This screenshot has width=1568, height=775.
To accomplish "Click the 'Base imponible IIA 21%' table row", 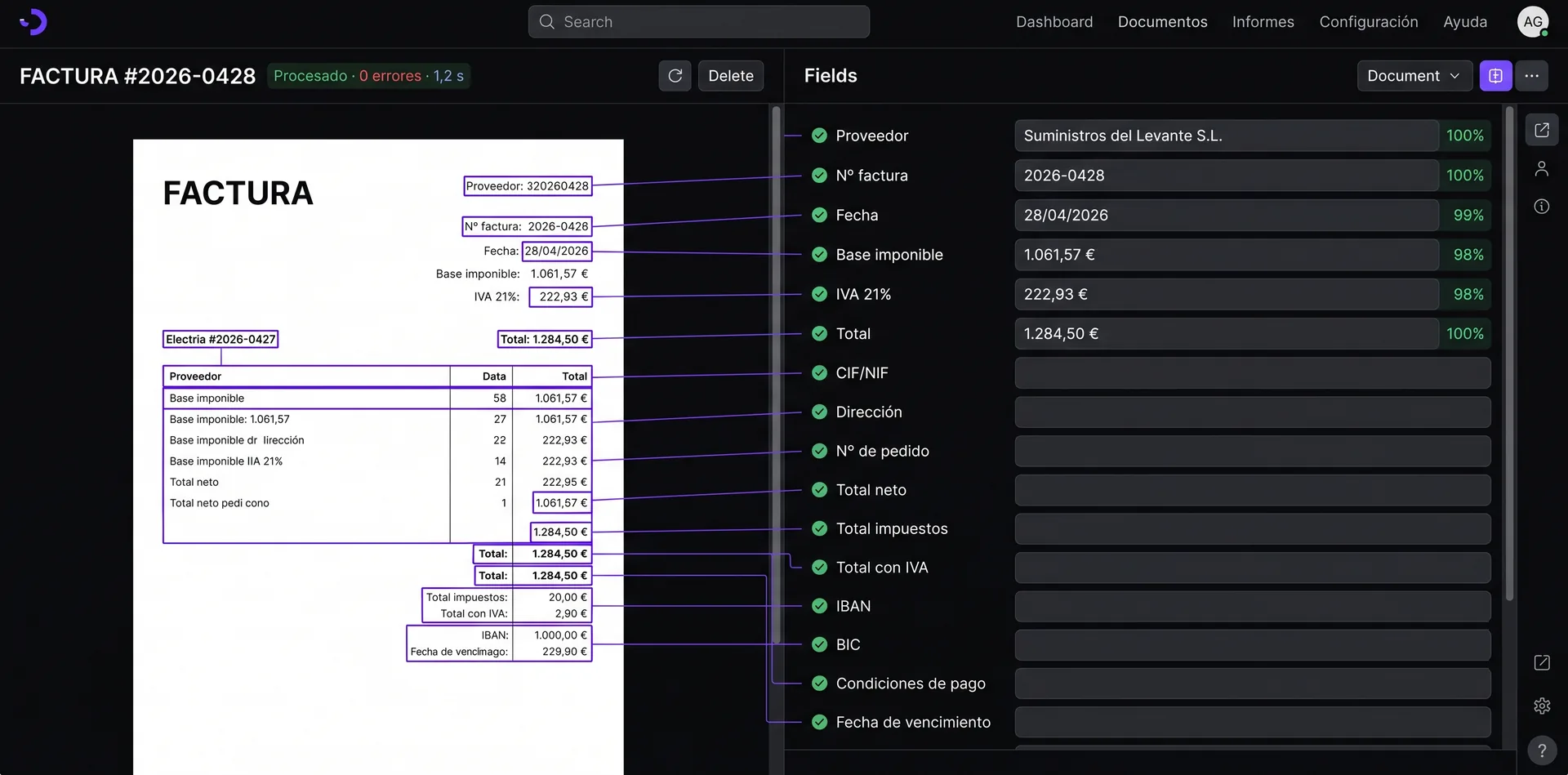I will (x=377, y=461).
